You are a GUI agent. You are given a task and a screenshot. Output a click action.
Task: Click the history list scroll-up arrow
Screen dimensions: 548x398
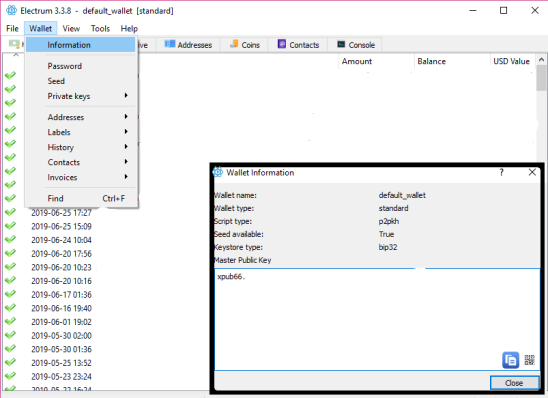coord(541,60)
